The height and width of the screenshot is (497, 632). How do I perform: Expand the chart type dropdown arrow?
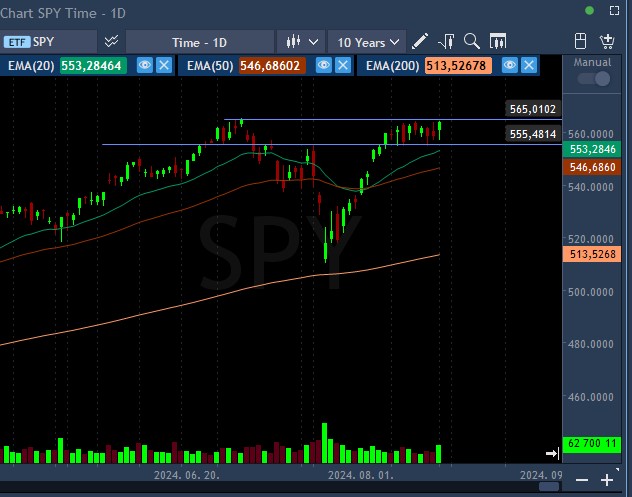point(314,42)
